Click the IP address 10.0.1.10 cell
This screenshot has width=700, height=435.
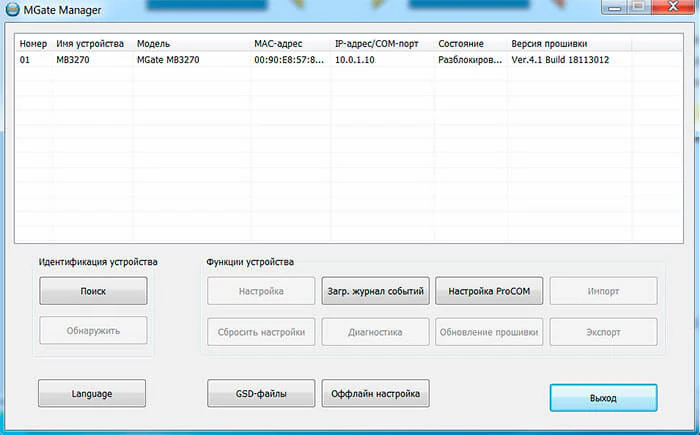tap(355, 60)
